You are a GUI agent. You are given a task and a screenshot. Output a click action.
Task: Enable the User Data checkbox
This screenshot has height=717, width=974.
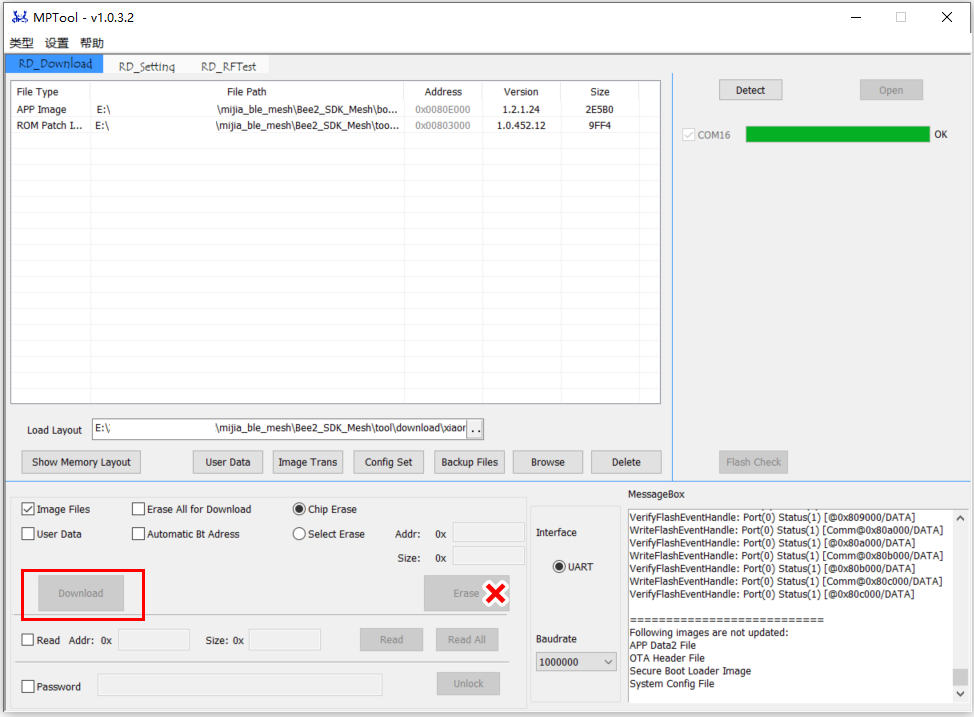pyautogui.click(x=28, y=534)
